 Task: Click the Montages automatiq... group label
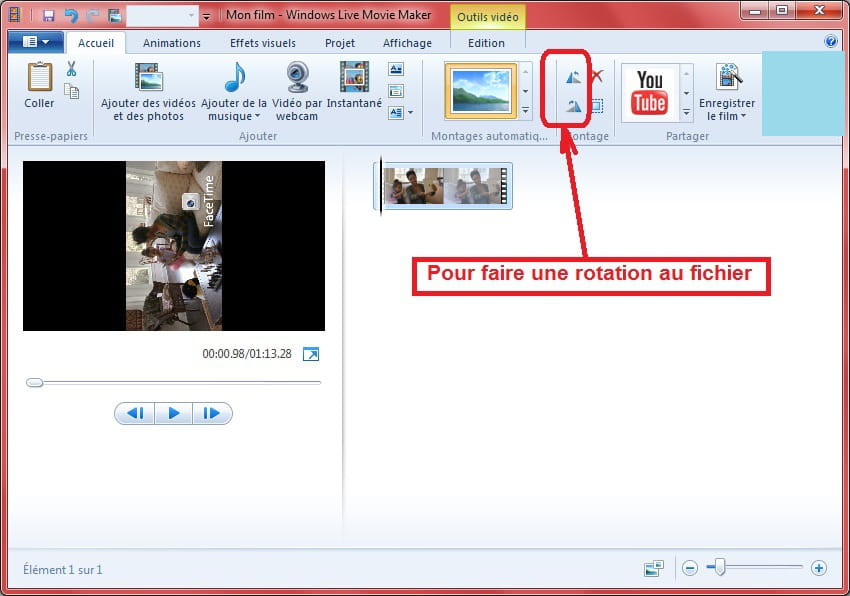[x=489, y=136]
